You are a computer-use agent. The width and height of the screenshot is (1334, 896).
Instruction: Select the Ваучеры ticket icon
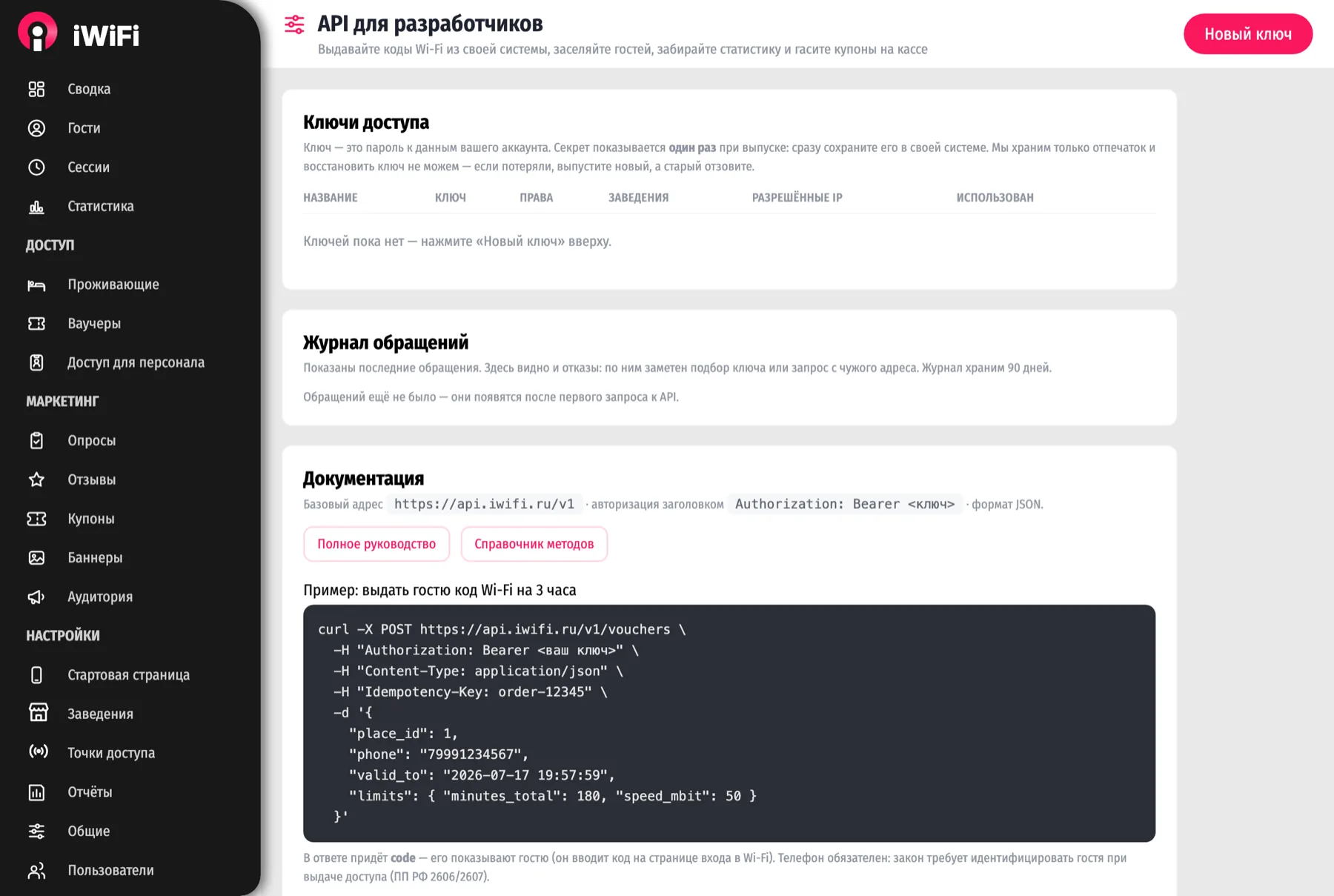36,324
